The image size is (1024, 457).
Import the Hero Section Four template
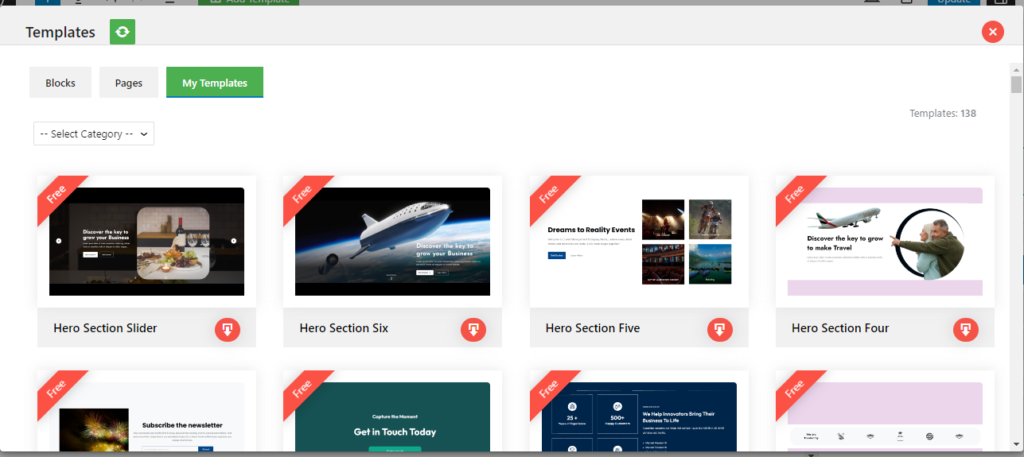(x=966, y=330)
